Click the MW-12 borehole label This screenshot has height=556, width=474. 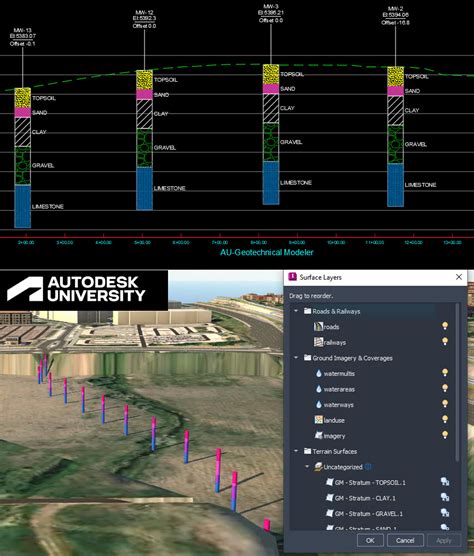pos(144,19)
